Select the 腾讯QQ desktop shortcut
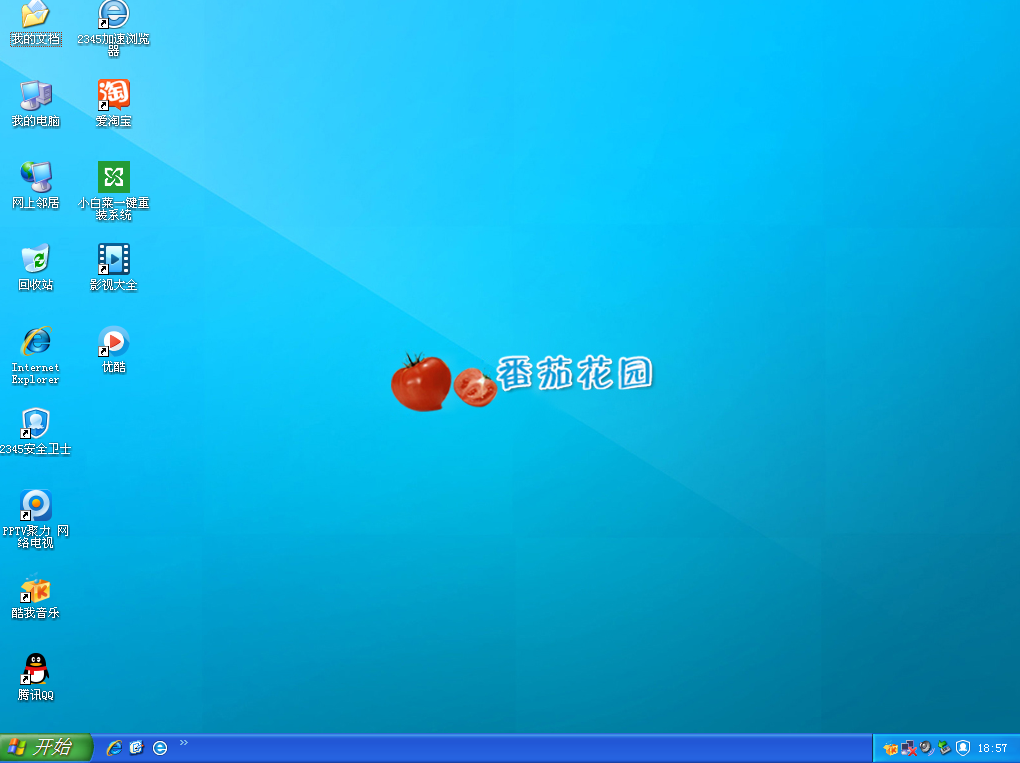Viewport: 1020px width, 763px height. click(36, 678)
